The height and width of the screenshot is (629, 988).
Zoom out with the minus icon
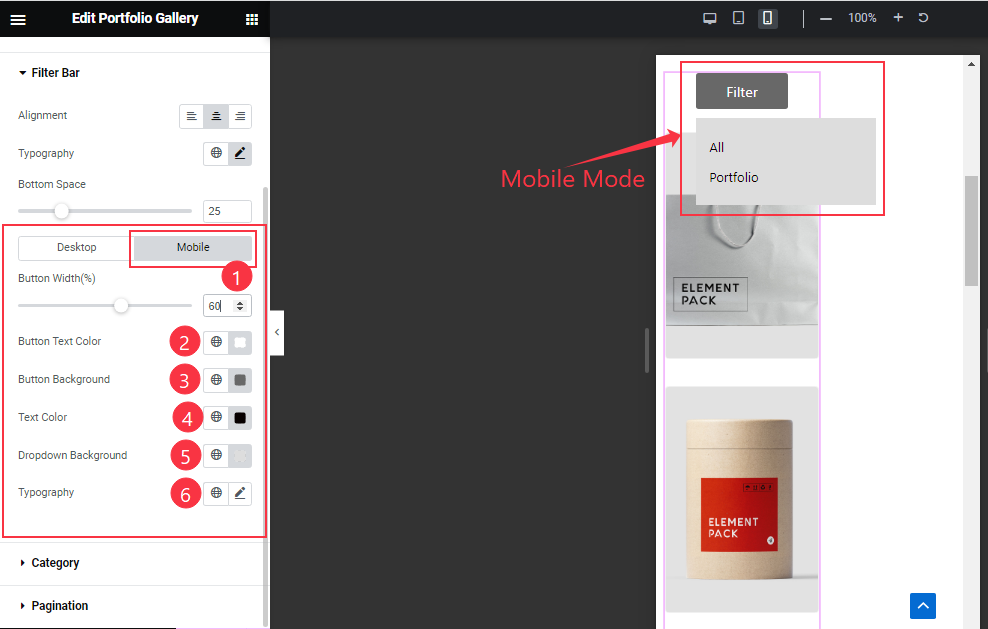click(x=826, y=19)
